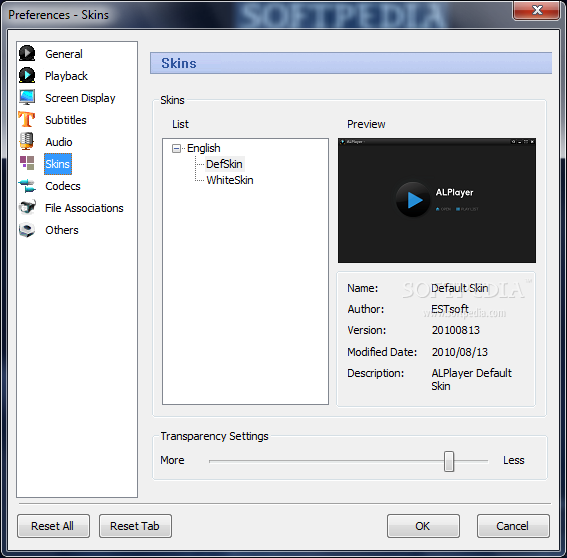Open the General preferences page
This screenshot has height=558, width=567.
pos(64,54)
